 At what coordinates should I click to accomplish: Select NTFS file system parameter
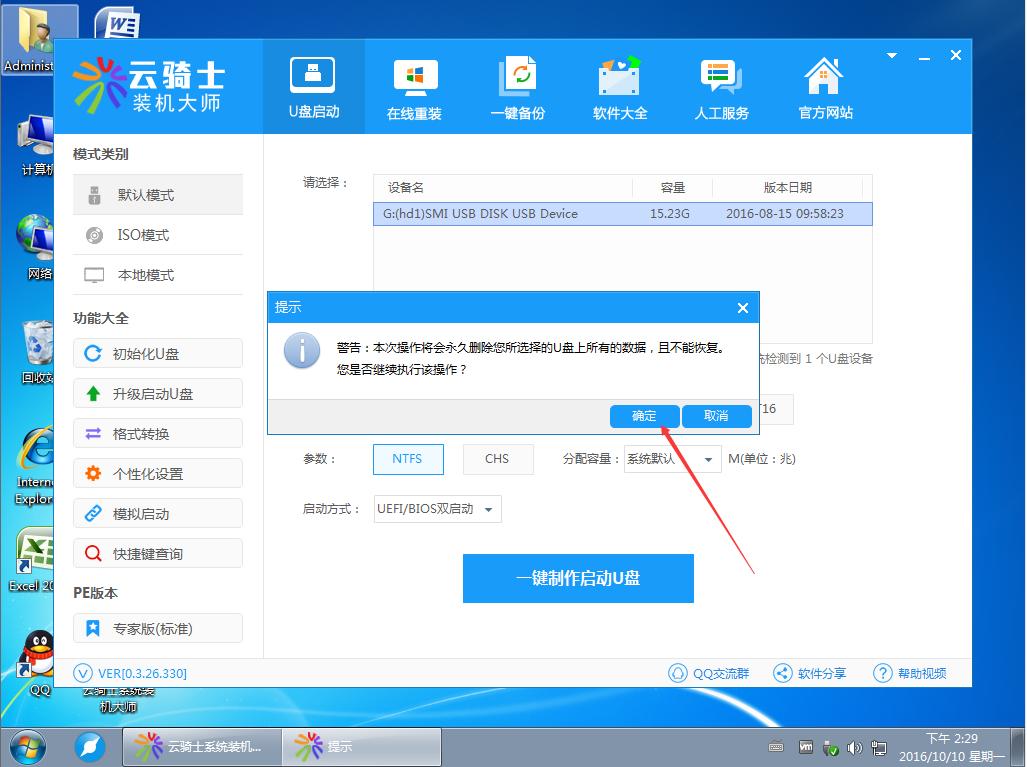click(407, 459)
